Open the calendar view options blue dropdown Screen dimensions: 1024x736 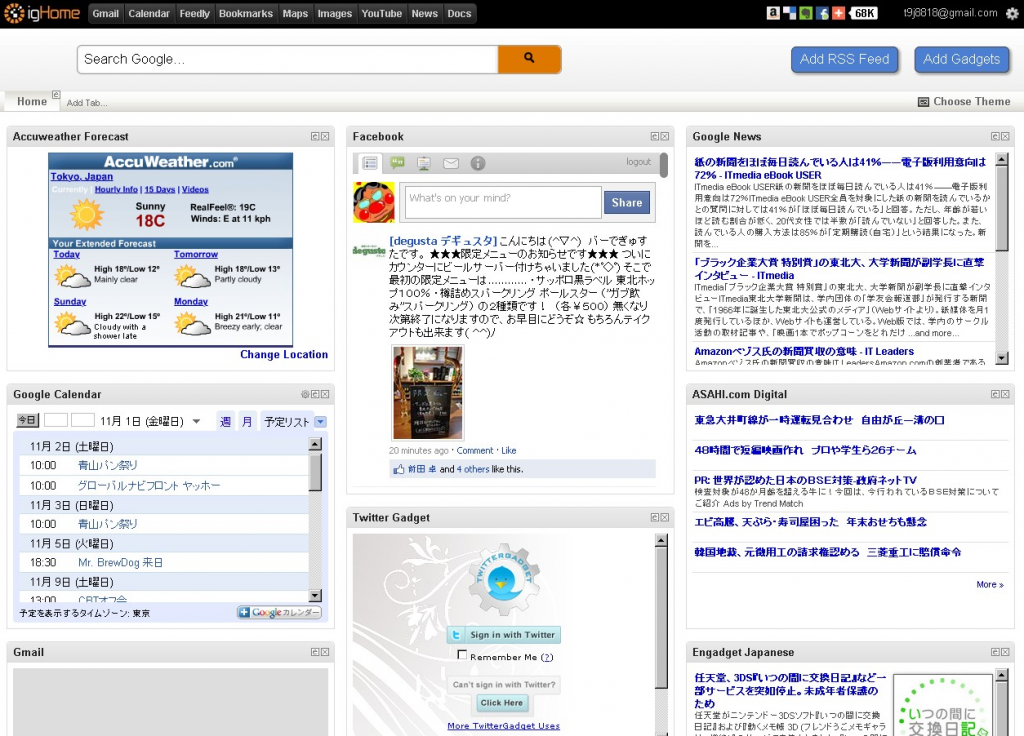(x=320, y=422)
